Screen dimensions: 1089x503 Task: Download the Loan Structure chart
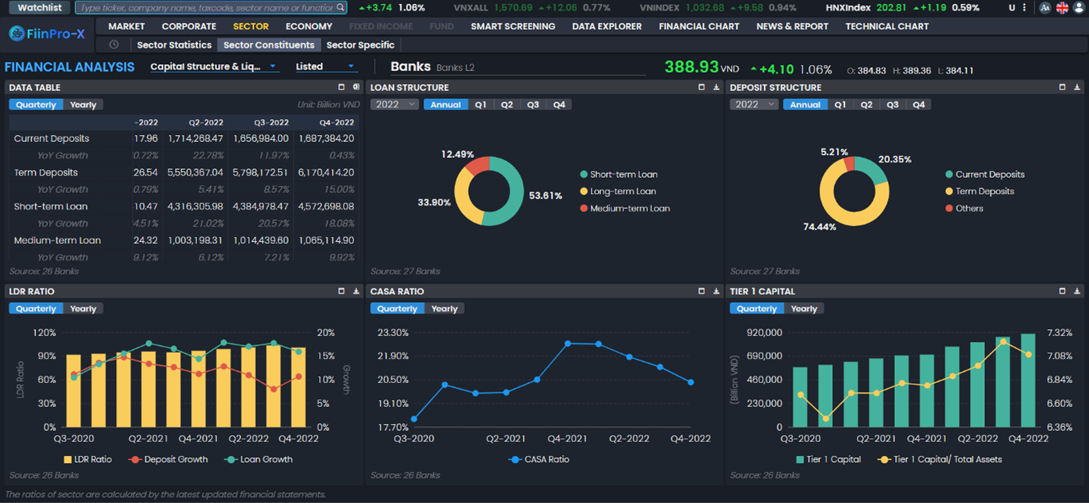pos(716,88)
